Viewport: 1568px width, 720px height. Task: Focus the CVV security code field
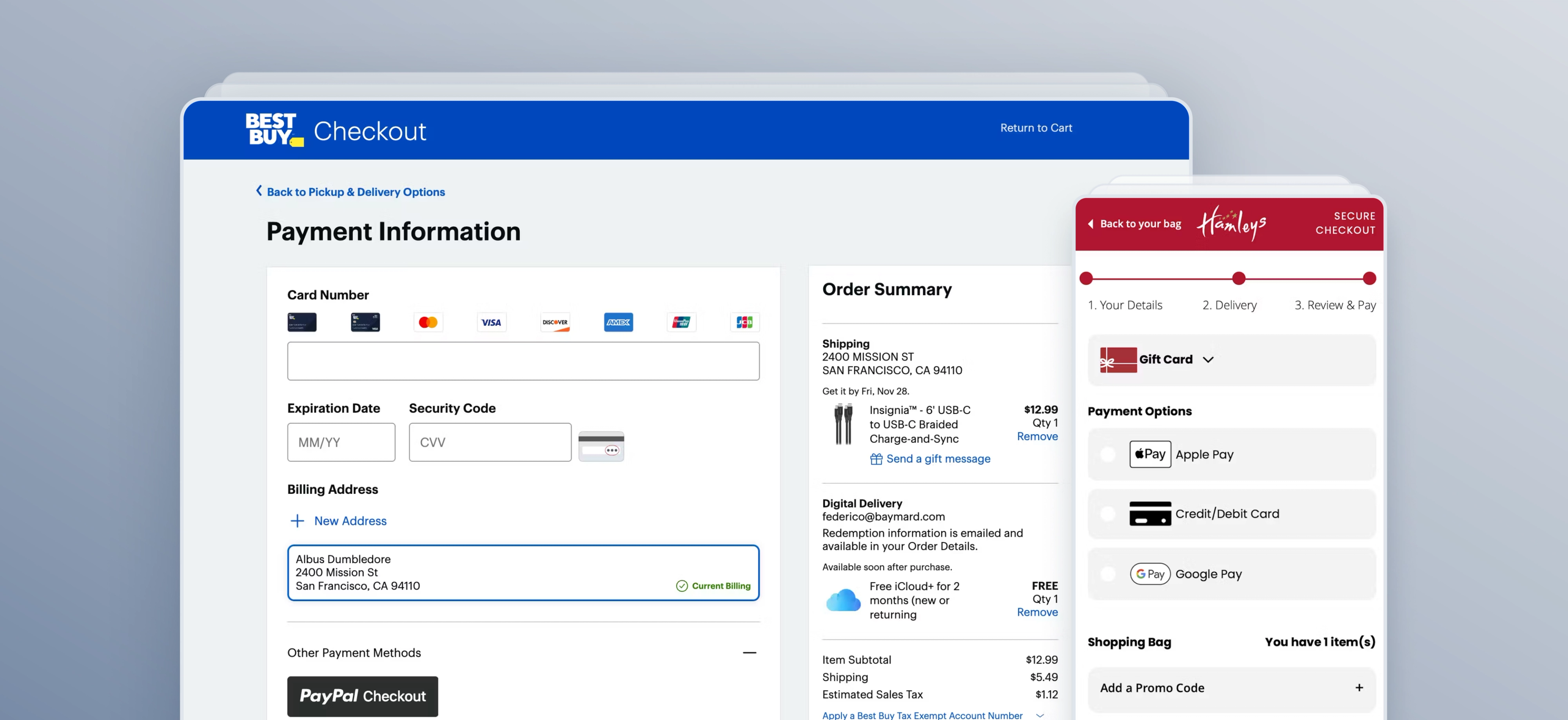pyautogui.click(x=490, y=442)
